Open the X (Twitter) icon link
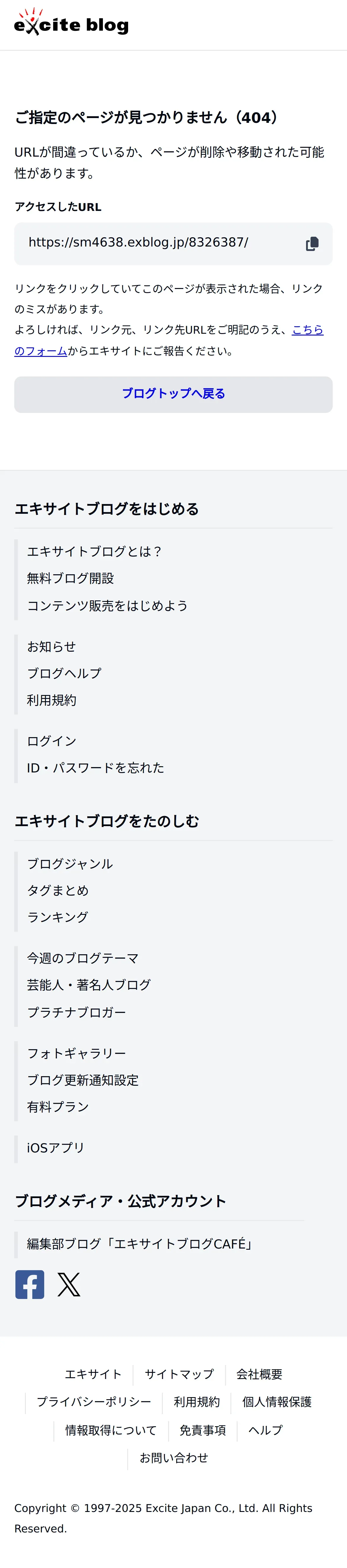The image size is (347, 1568). coord(69,1284)
